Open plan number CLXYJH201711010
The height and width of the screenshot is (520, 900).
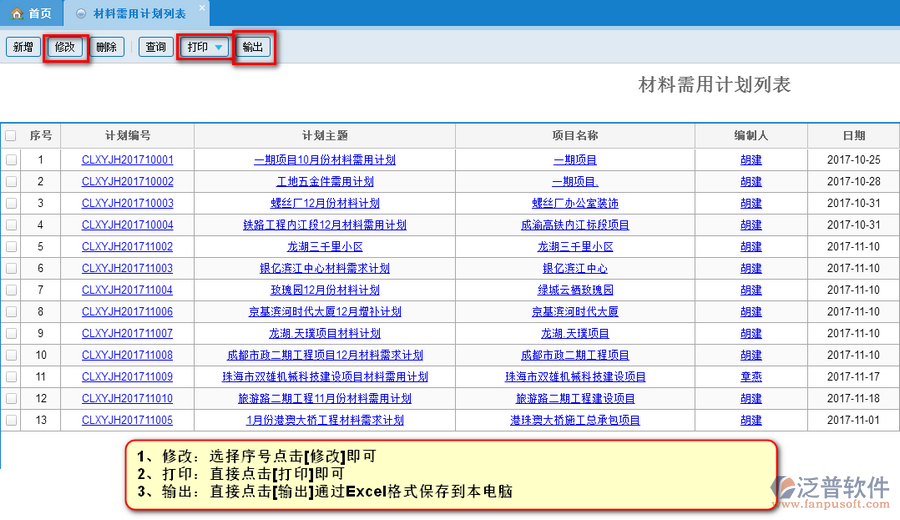click(127, 398)
